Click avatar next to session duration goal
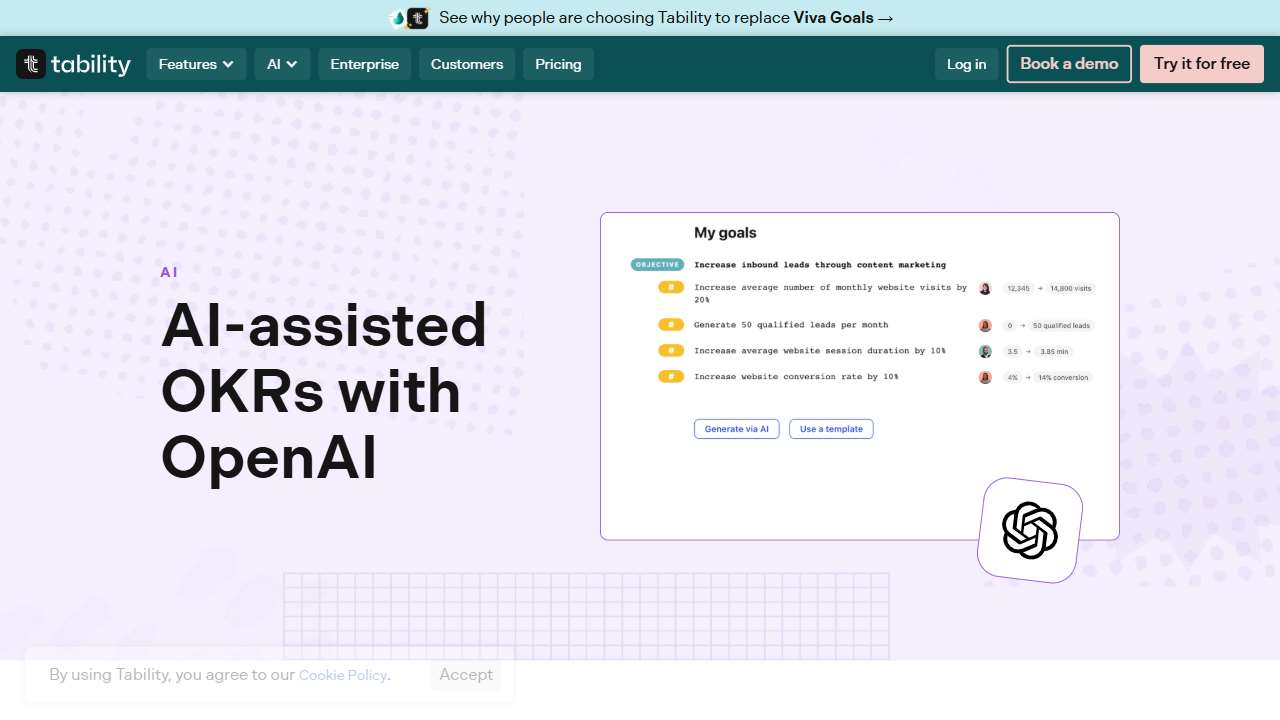Viewport: 1280px width, 720px height. (x=985, y=351)
